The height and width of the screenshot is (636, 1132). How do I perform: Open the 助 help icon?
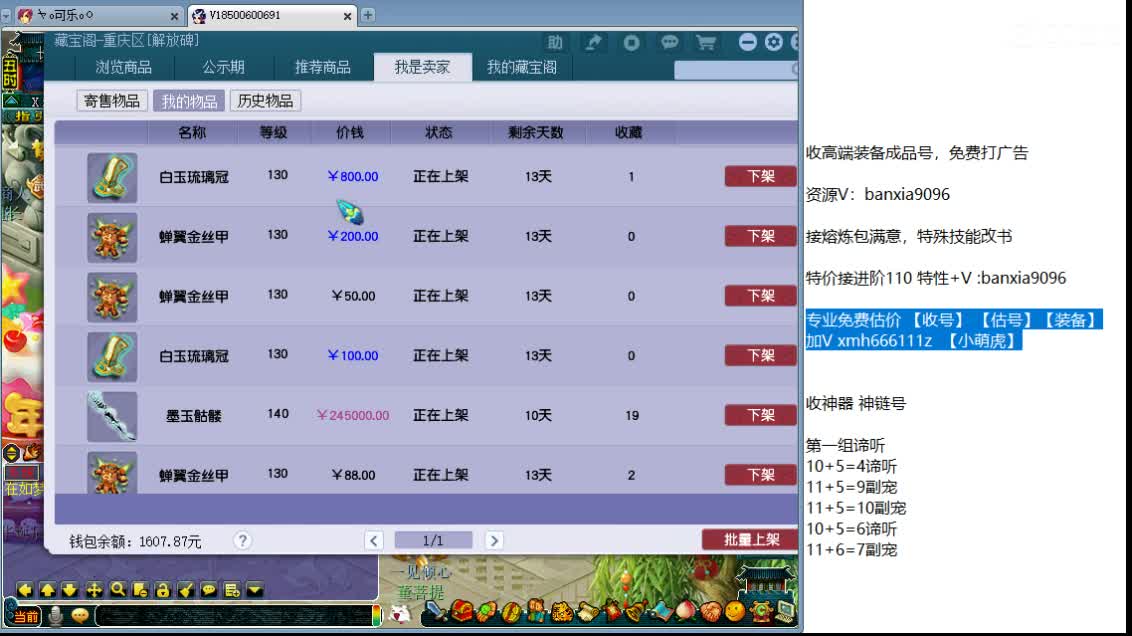point(554,43)
